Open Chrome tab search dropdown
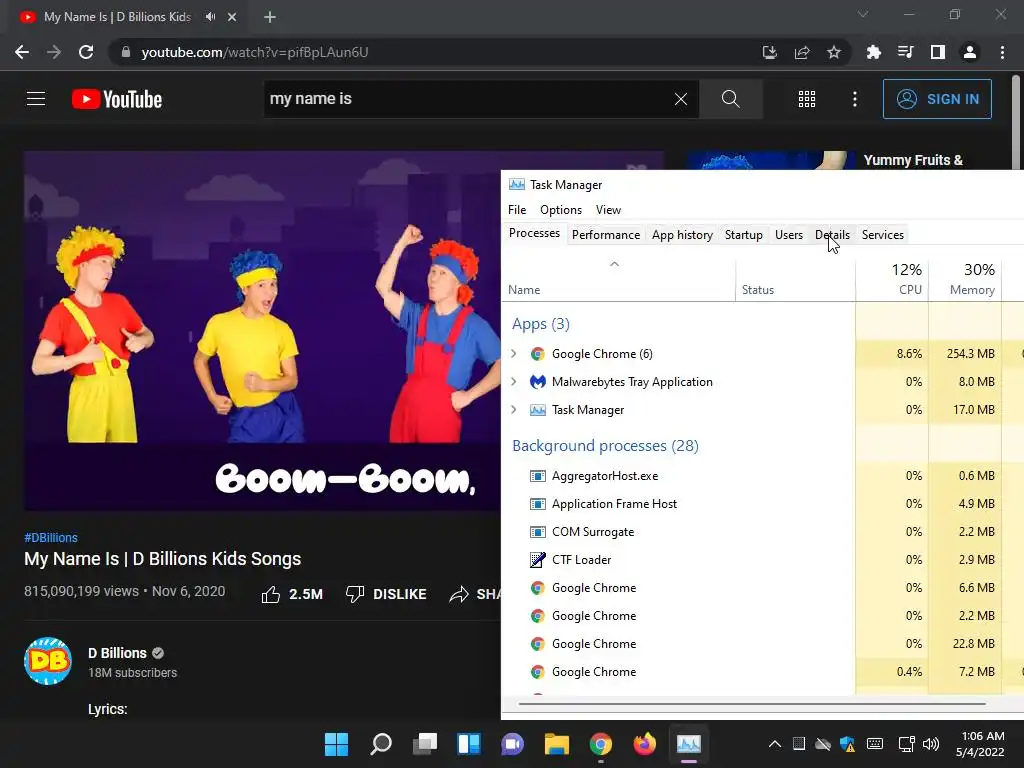 tap(863, 14)
